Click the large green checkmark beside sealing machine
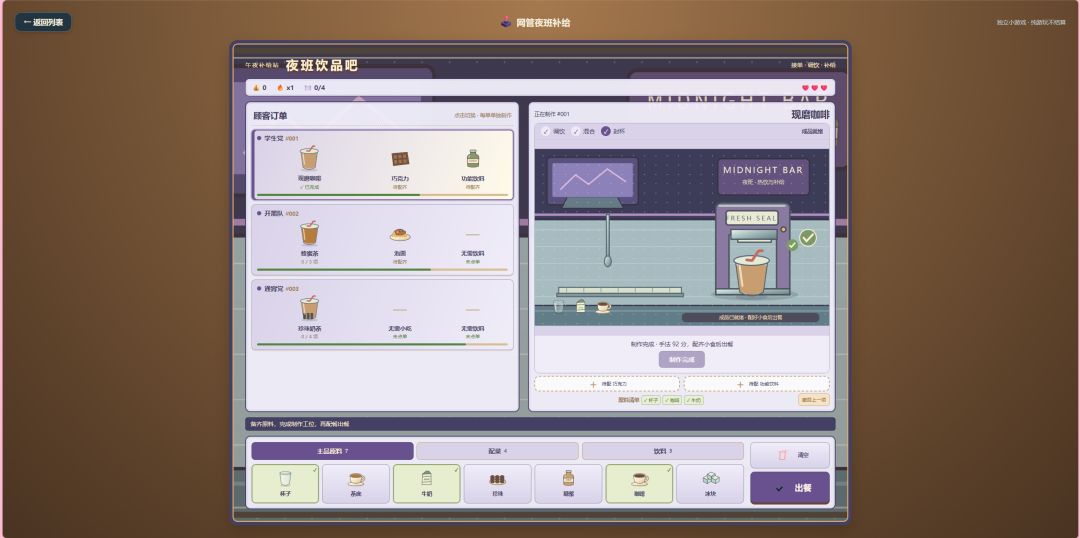The image size is (1080, 538). (x=808, y=238)
